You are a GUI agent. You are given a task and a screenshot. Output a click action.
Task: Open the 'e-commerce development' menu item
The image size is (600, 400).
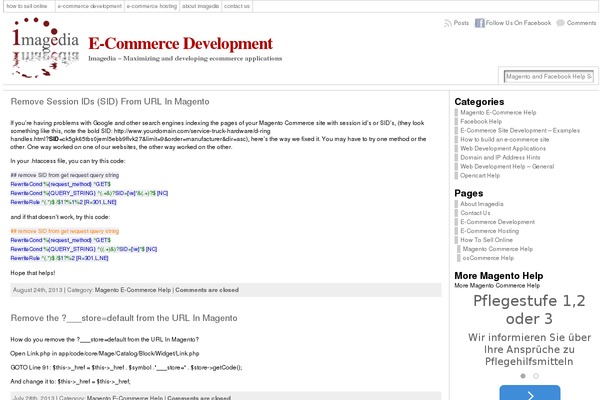[x=90, y=6]
